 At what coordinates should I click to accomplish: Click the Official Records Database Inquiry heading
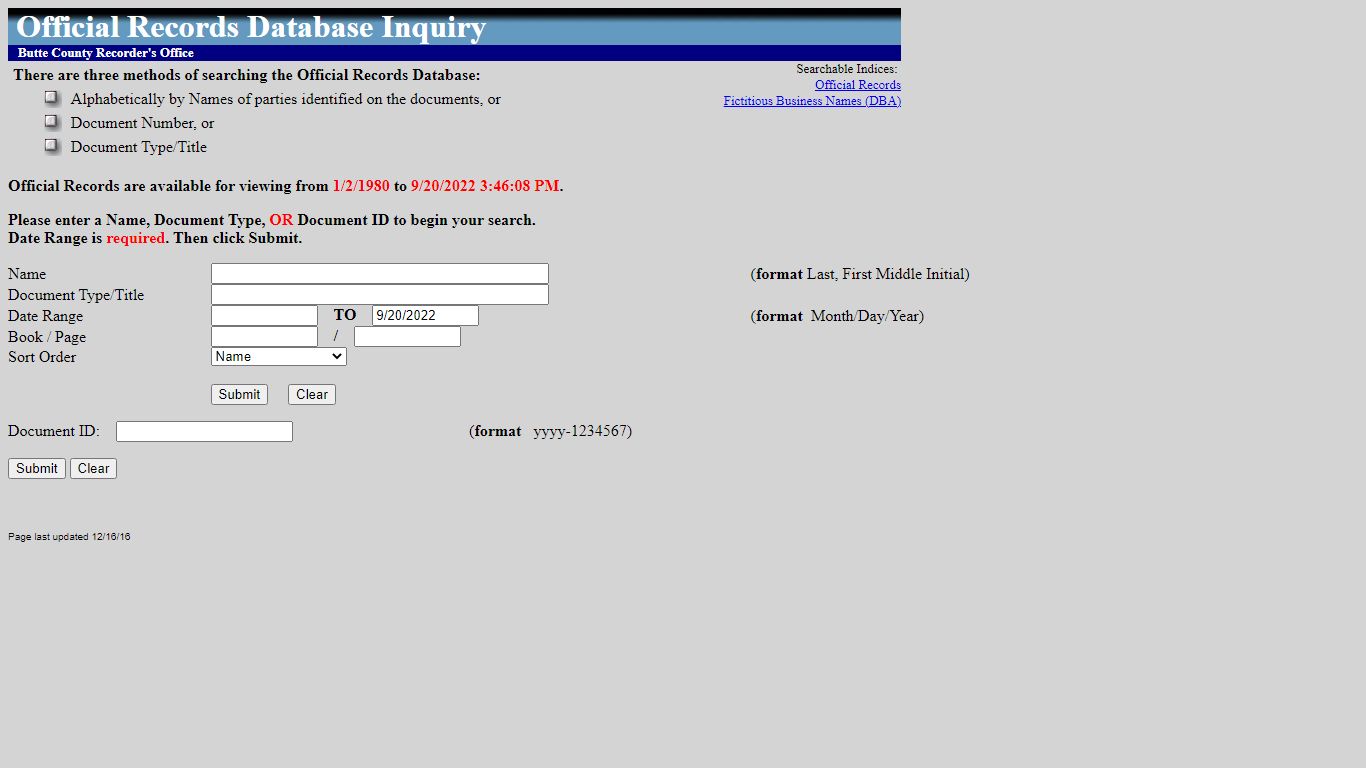pyautogui.click(x=252, y=27)
